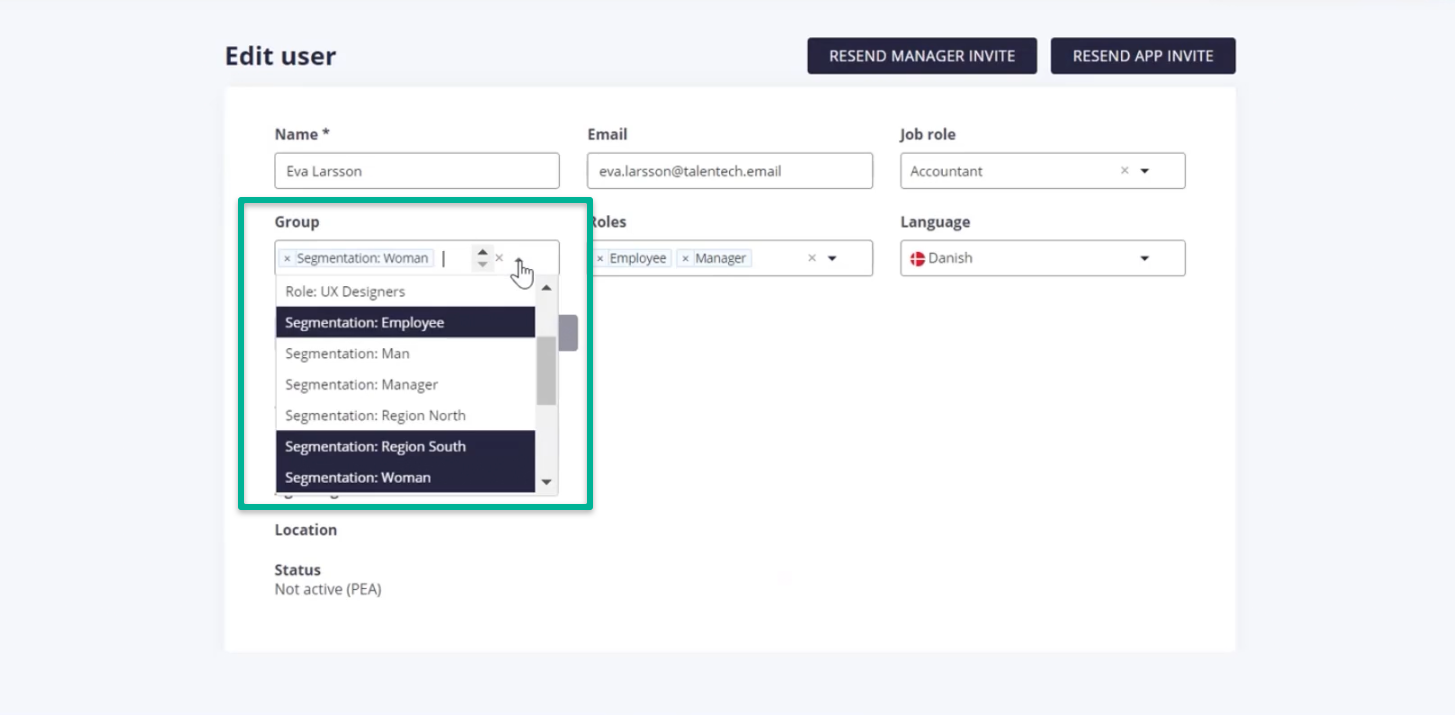
Task: Choose 'Segmentation: Man' from Group list
Action: (406, 353)
